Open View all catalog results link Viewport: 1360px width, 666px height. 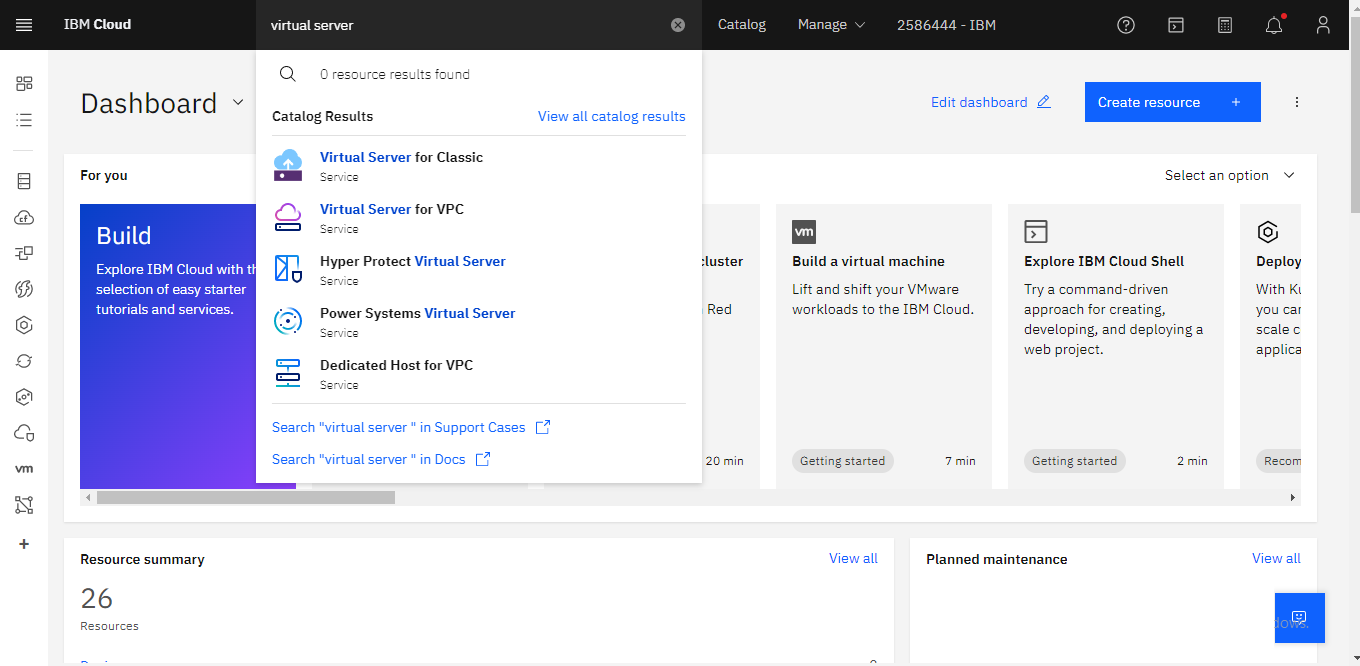(x=611, y=116)
